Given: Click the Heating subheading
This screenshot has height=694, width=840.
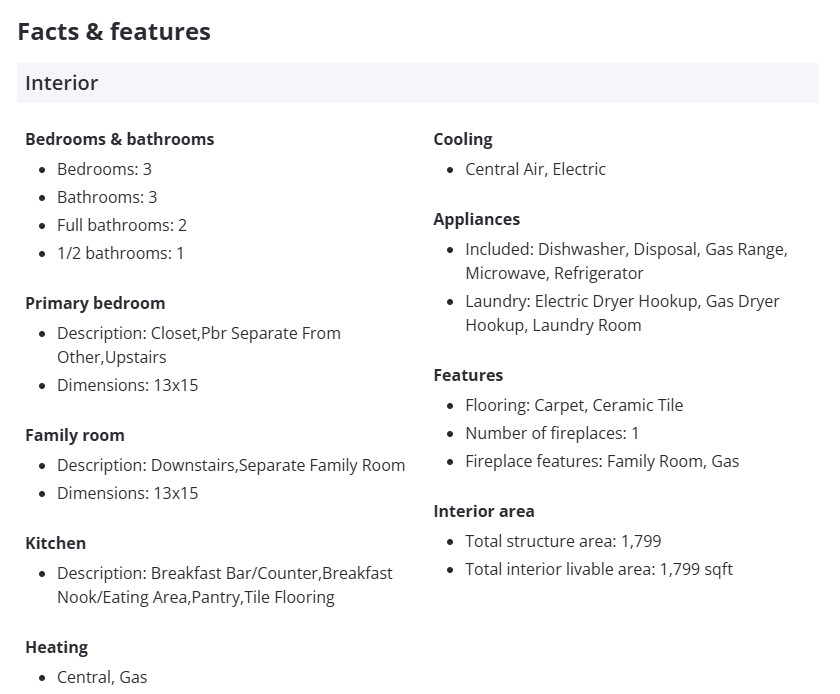Looking at the screenshot, I should (x=56, y=647).
